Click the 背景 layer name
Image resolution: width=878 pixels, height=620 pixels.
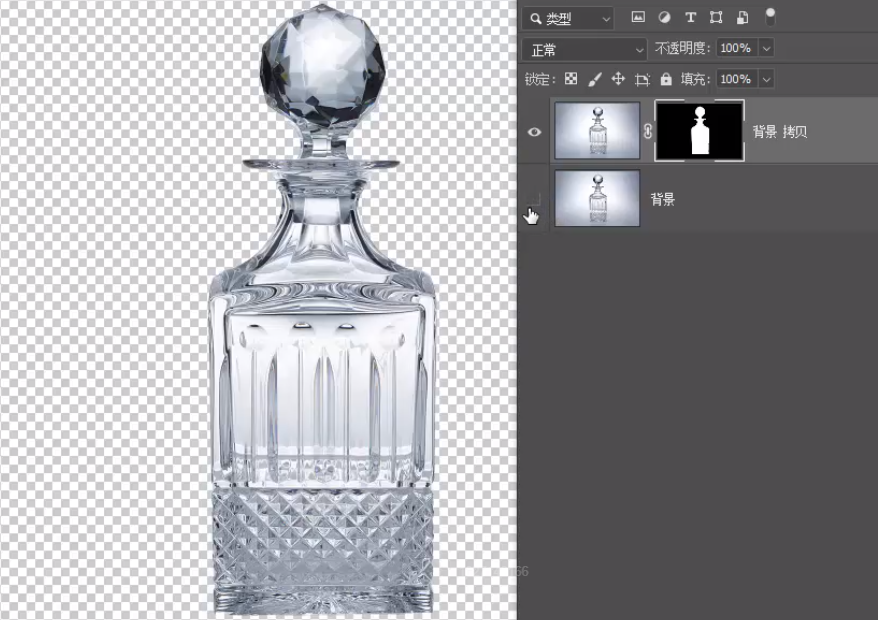[662, 199]
